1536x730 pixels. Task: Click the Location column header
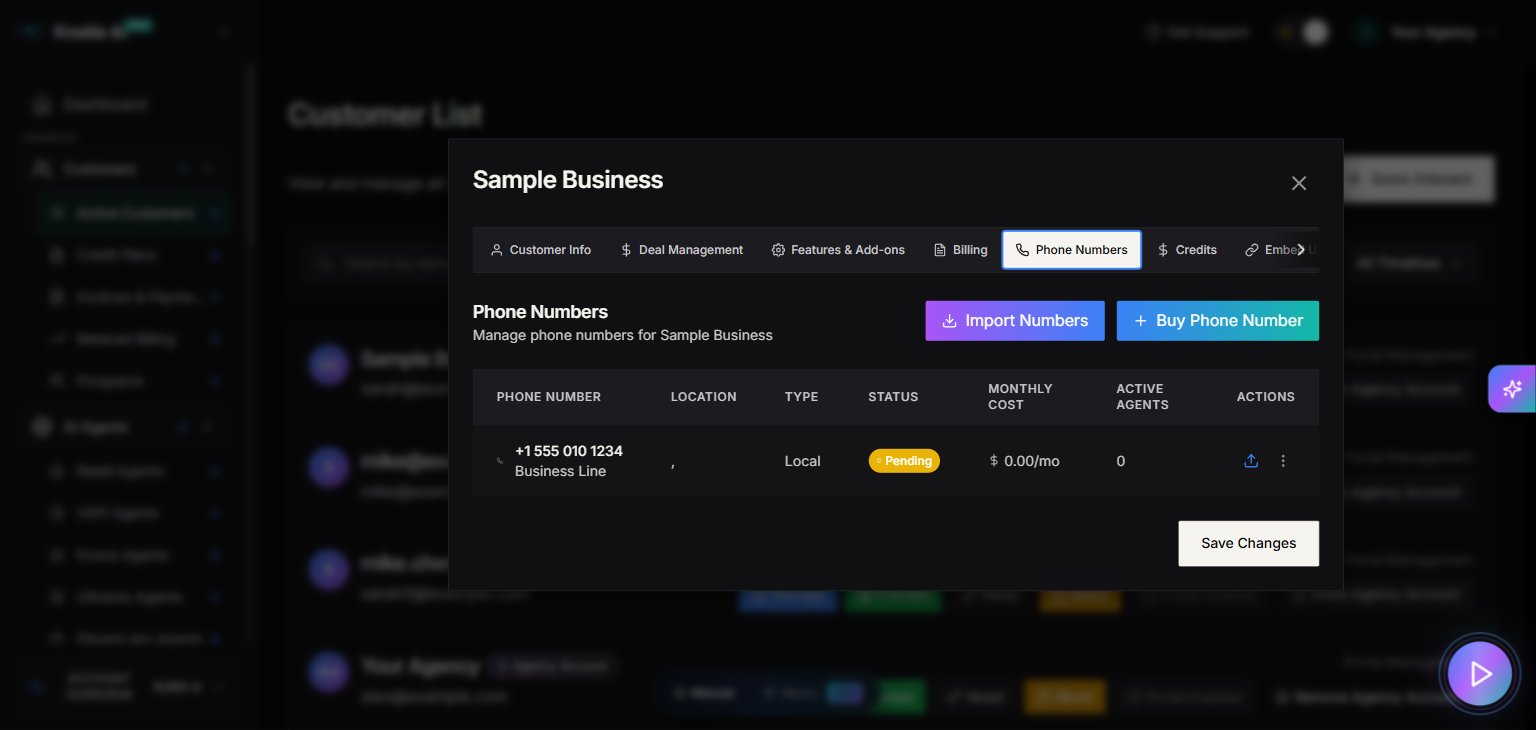tap(704, 397)
